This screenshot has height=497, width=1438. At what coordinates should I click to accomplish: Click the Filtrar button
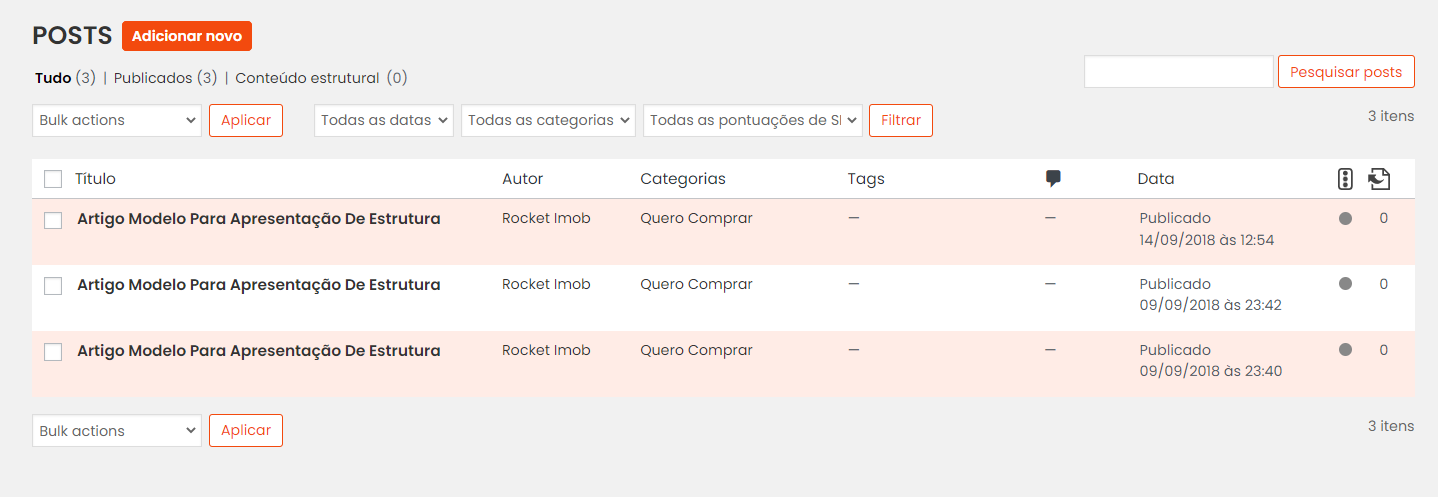tap(901, 120)
